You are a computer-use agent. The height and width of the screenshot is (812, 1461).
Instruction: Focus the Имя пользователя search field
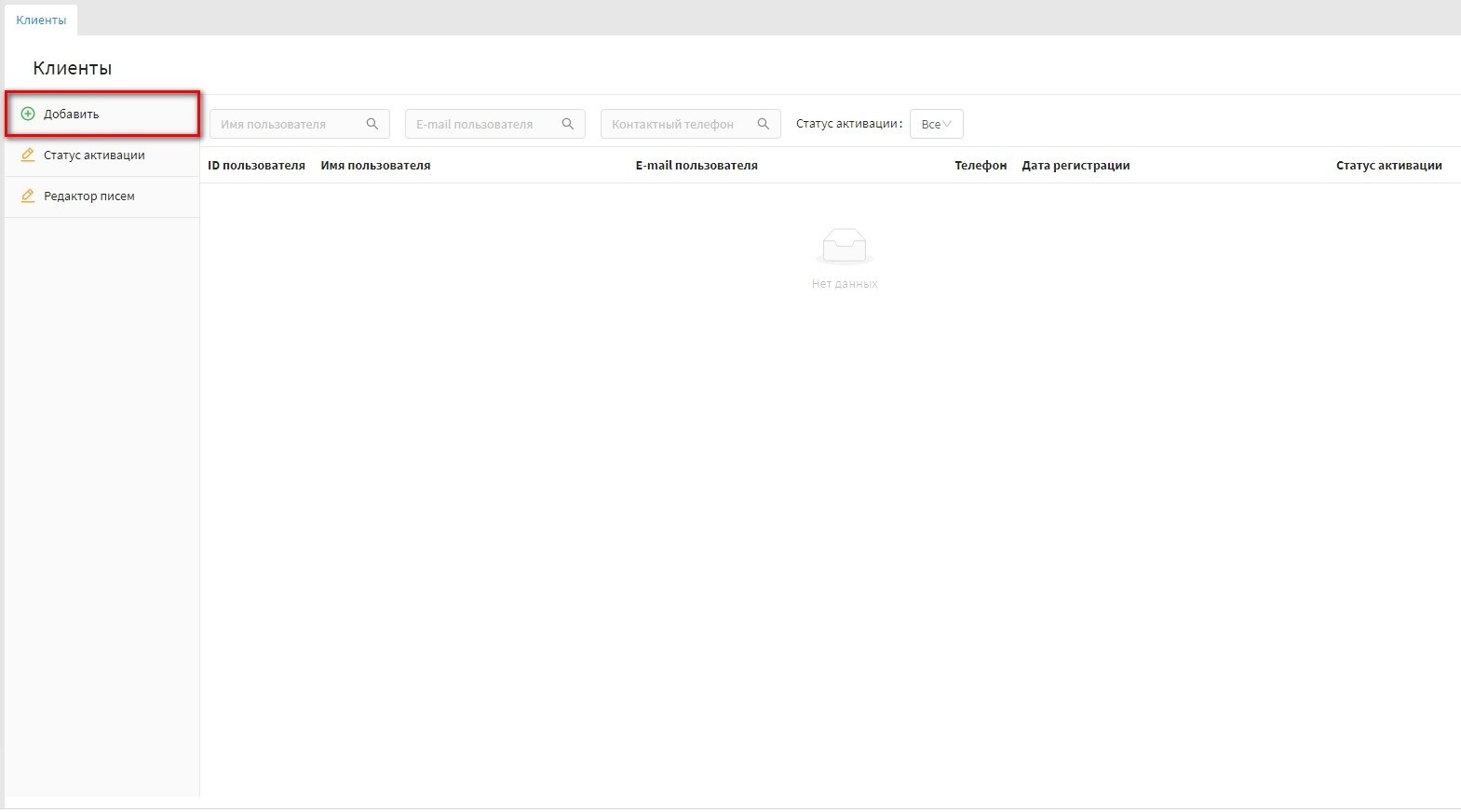click(x=289, y=124)
